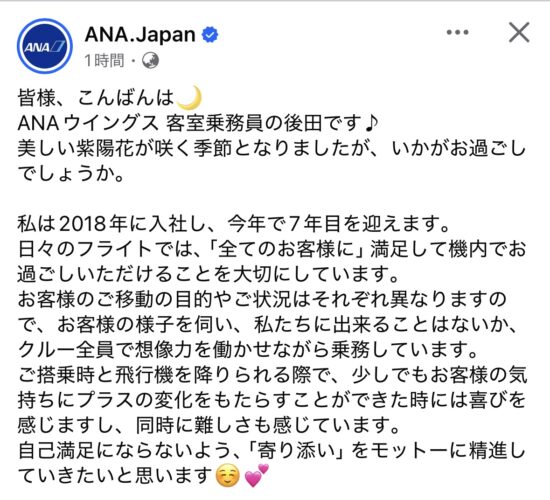Click the globe public audience icon

[x=150, y=61]
